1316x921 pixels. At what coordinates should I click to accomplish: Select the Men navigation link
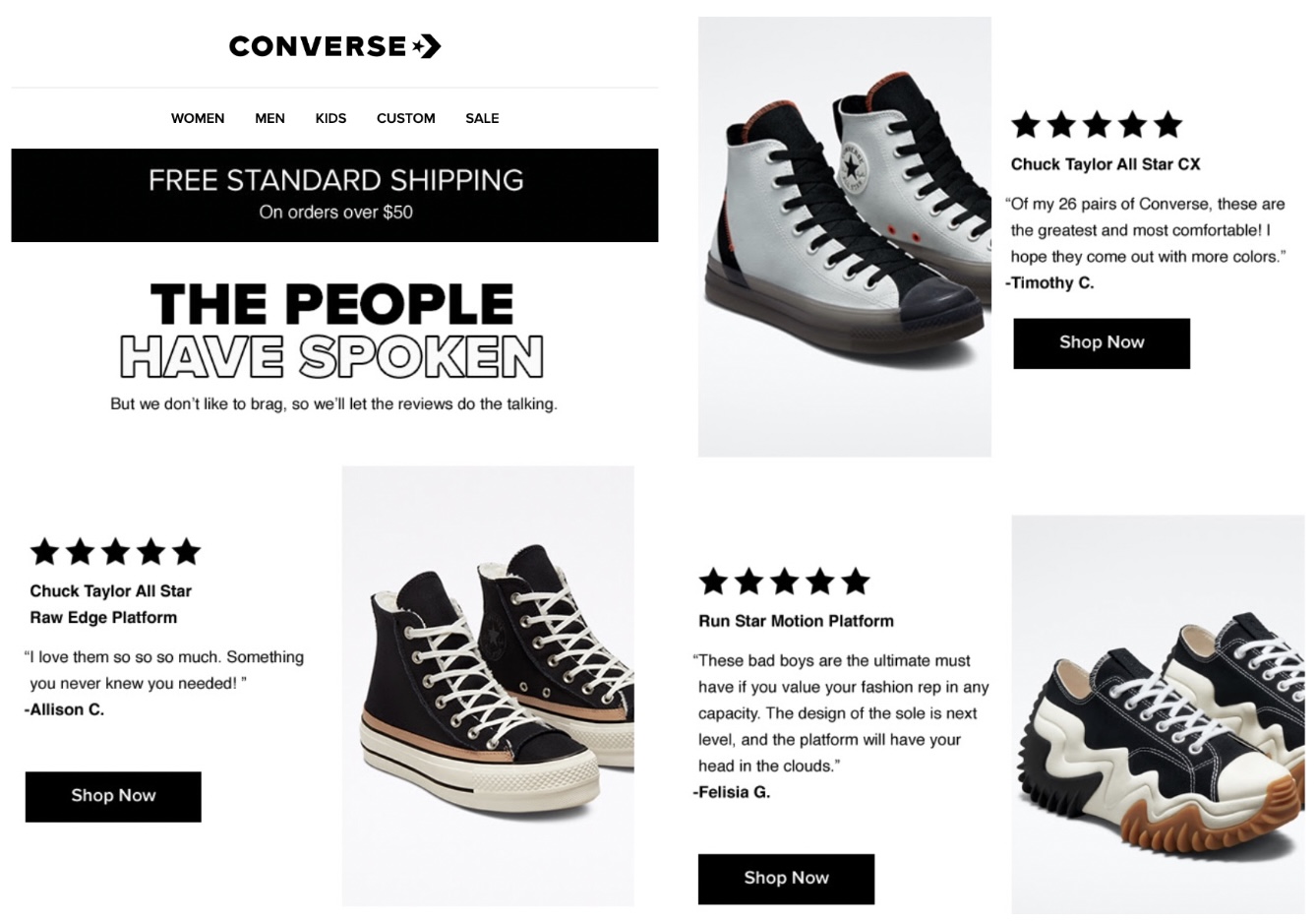coord(269,118)
